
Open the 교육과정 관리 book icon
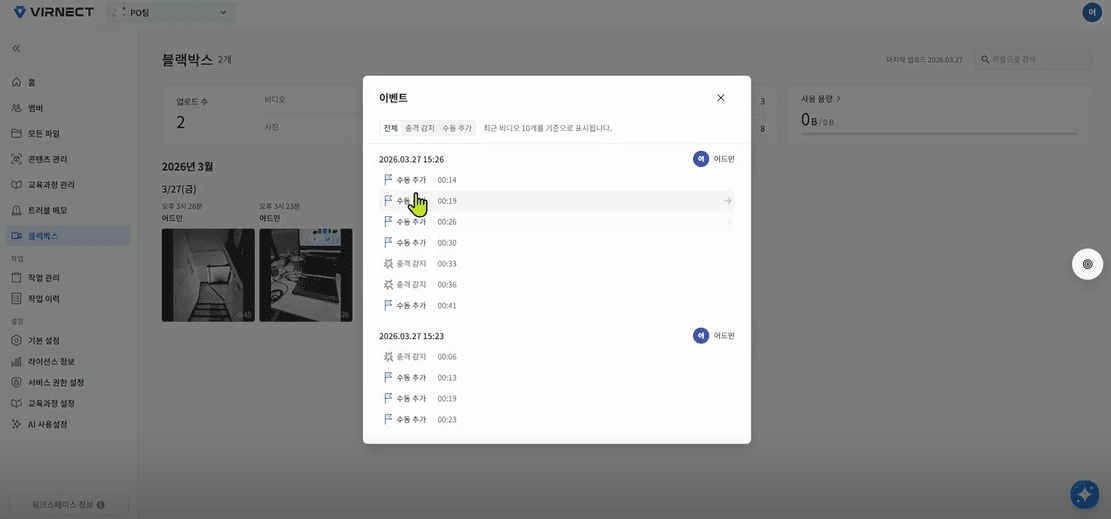pos(16,184)
